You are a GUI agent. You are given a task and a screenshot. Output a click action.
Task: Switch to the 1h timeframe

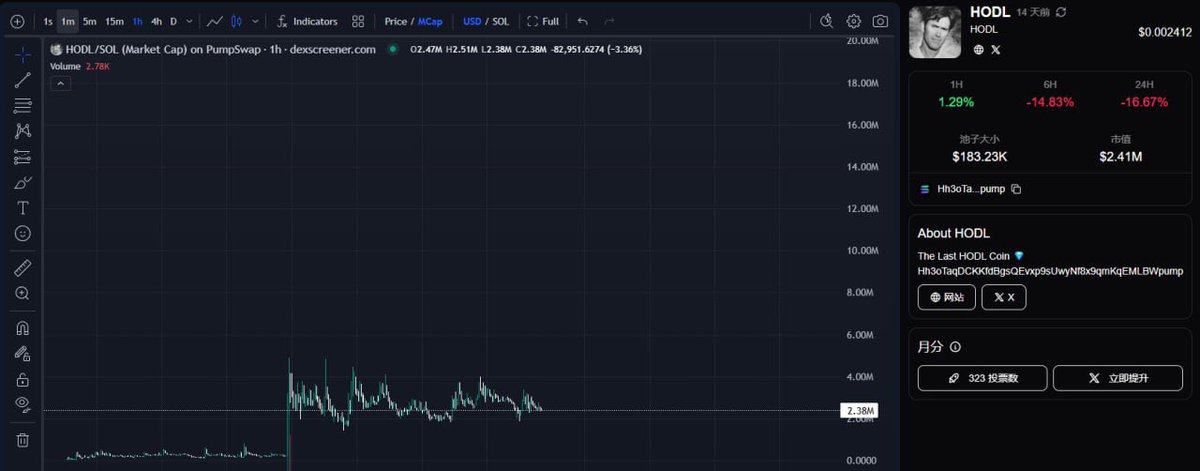pyautogui.click(x=137, y=21)
